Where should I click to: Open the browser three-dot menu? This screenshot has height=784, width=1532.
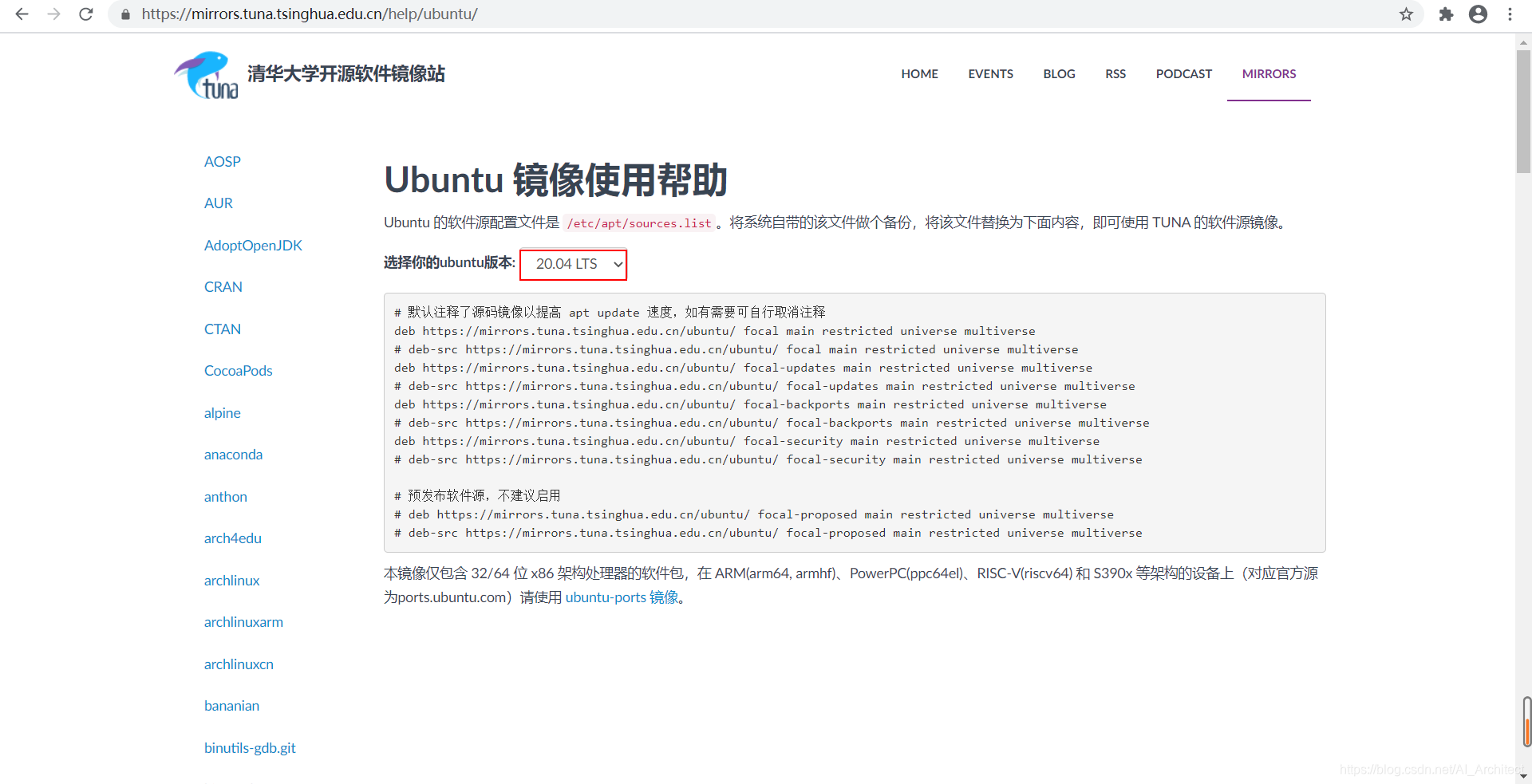[x=1510, y=14]
